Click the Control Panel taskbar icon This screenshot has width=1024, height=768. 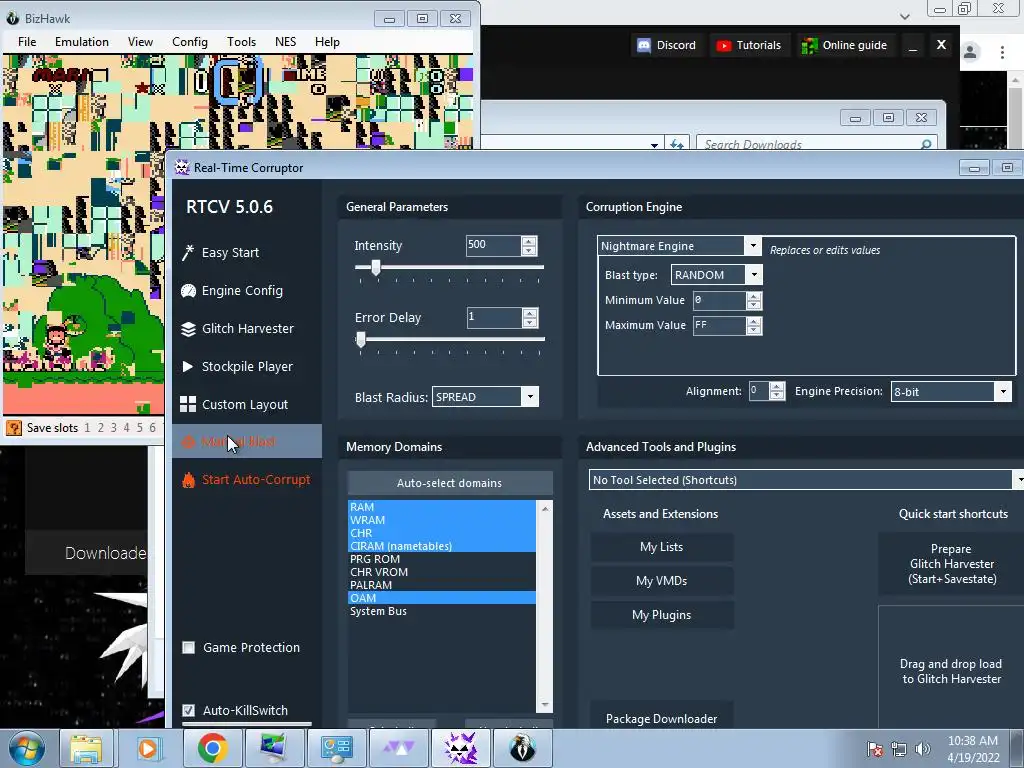[336, 748]
